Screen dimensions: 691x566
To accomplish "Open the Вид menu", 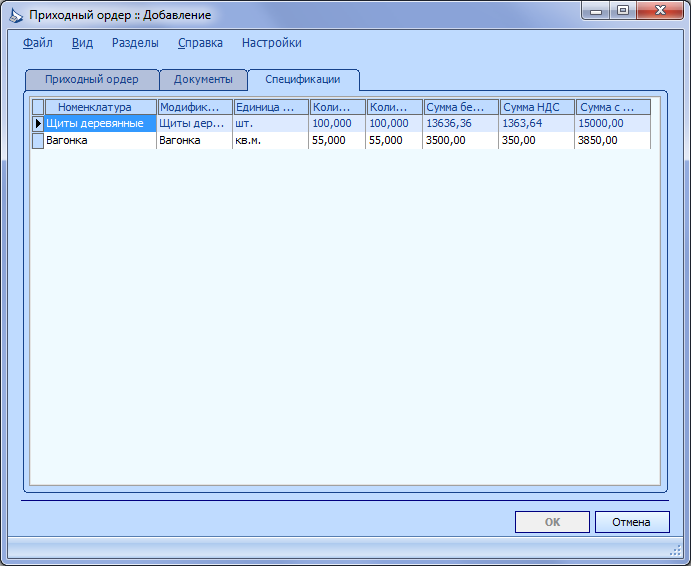I will pos(82,43).
